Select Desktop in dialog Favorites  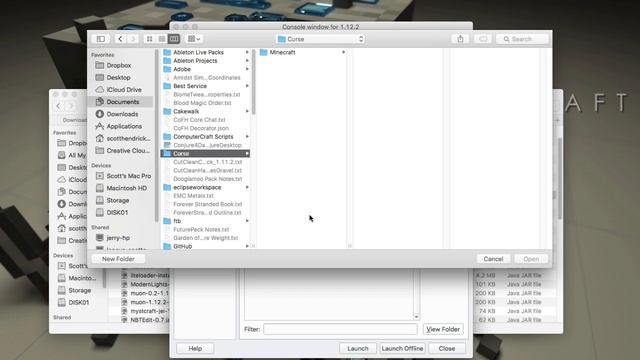(x=118, y=78)
